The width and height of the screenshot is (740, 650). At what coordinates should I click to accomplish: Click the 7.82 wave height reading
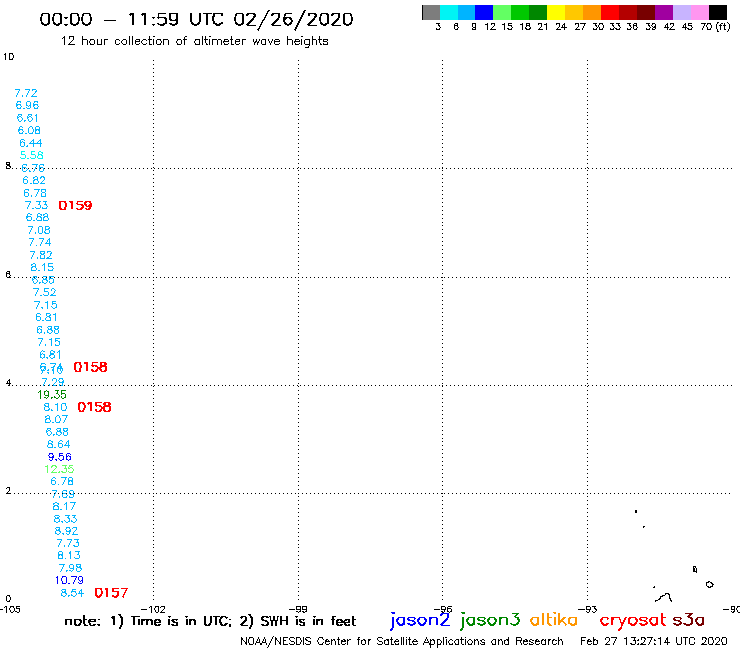[x=41, y=255]
